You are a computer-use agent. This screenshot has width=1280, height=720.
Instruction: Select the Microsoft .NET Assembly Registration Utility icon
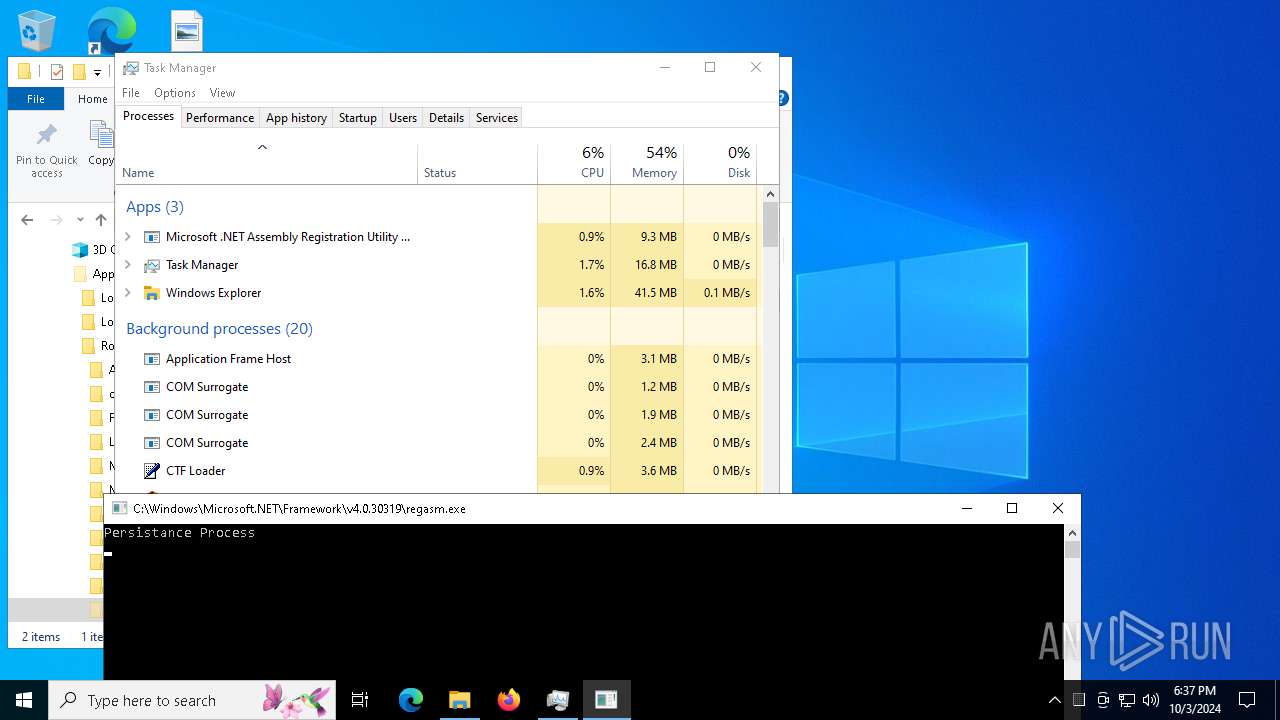(x=152, y=237)
